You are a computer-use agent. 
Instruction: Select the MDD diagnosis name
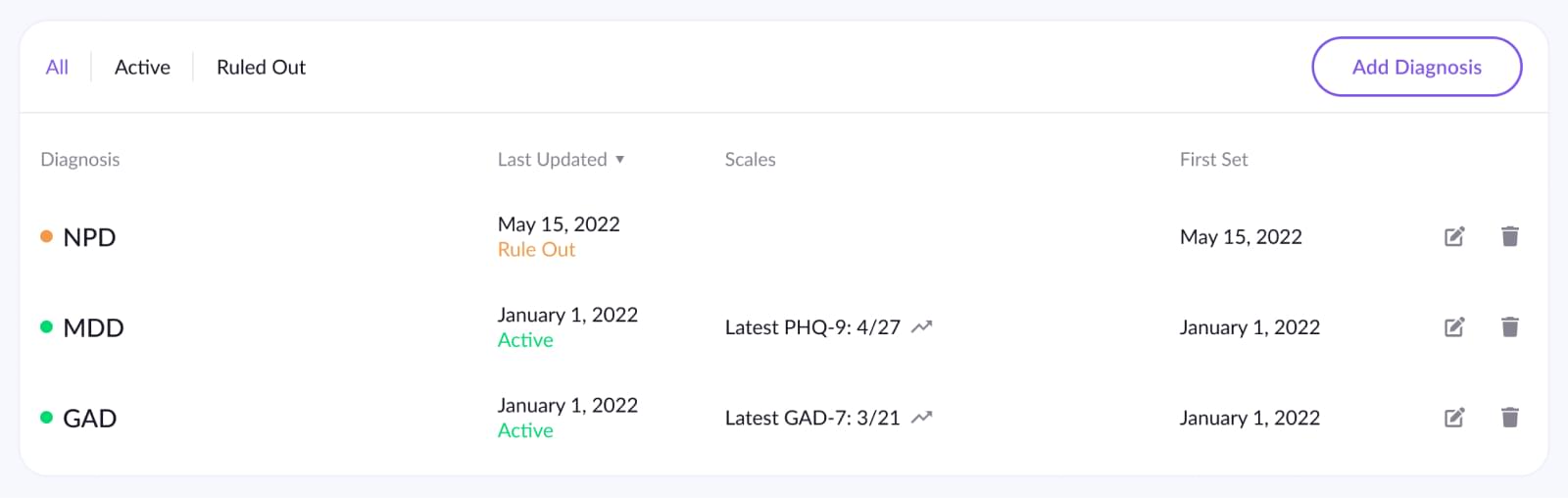click(93, 327)
